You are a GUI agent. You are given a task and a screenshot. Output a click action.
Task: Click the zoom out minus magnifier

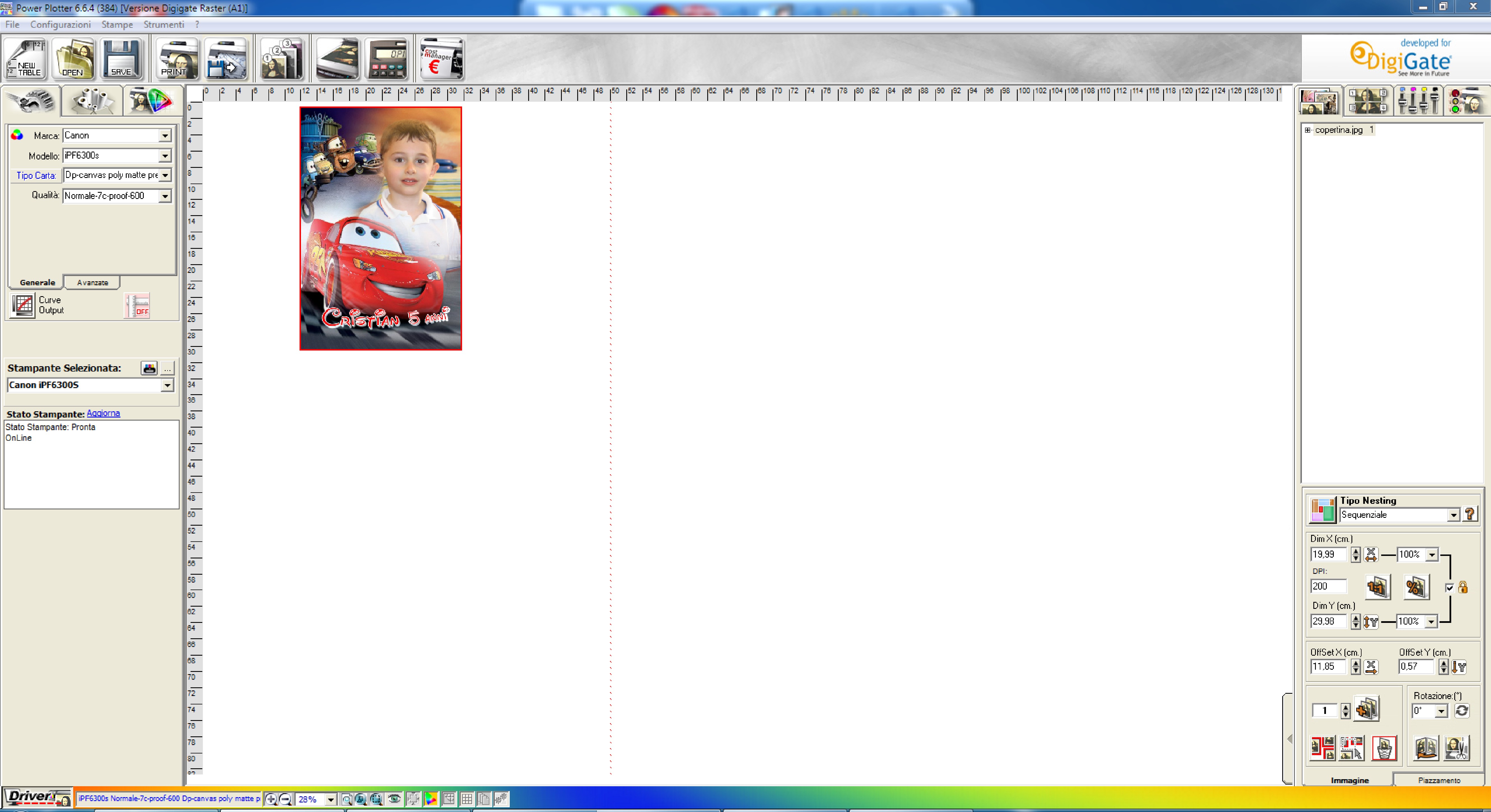coord(285,799)
